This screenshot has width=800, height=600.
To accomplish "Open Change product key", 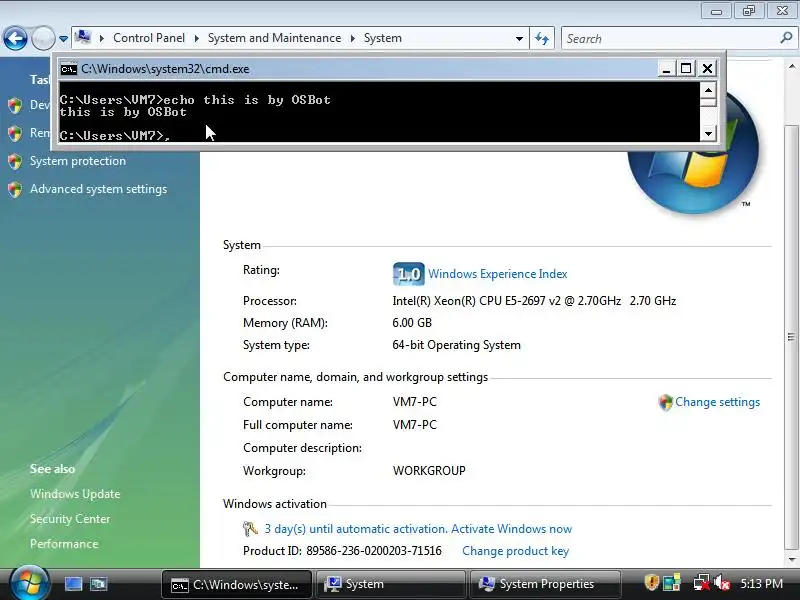I will [515, 551].
